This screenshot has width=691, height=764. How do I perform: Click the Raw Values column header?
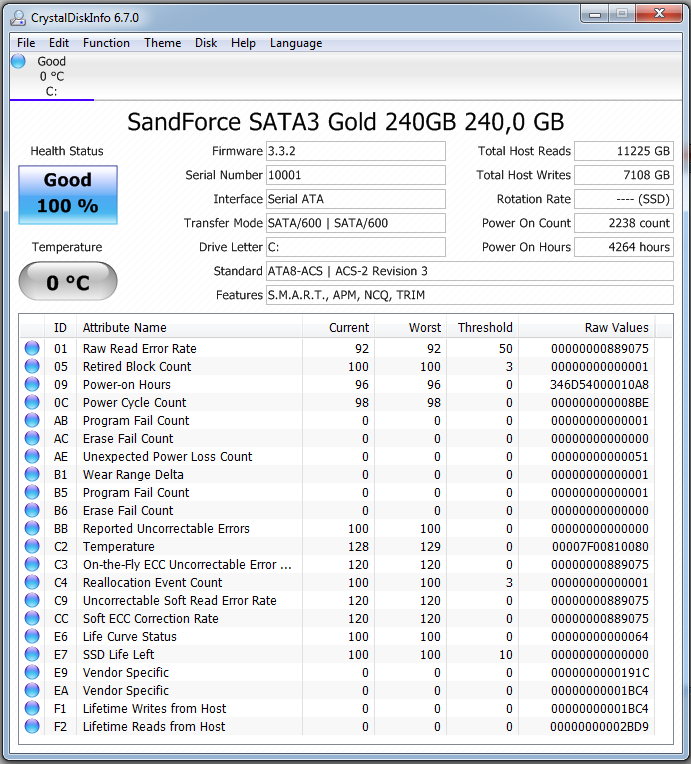point(587,327)
